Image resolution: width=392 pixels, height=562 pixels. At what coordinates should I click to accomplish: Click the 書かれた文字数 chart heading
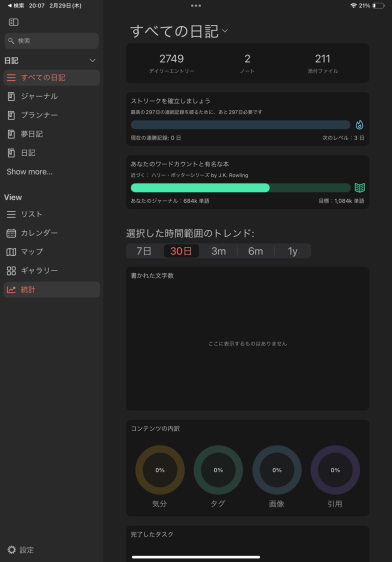152,276
